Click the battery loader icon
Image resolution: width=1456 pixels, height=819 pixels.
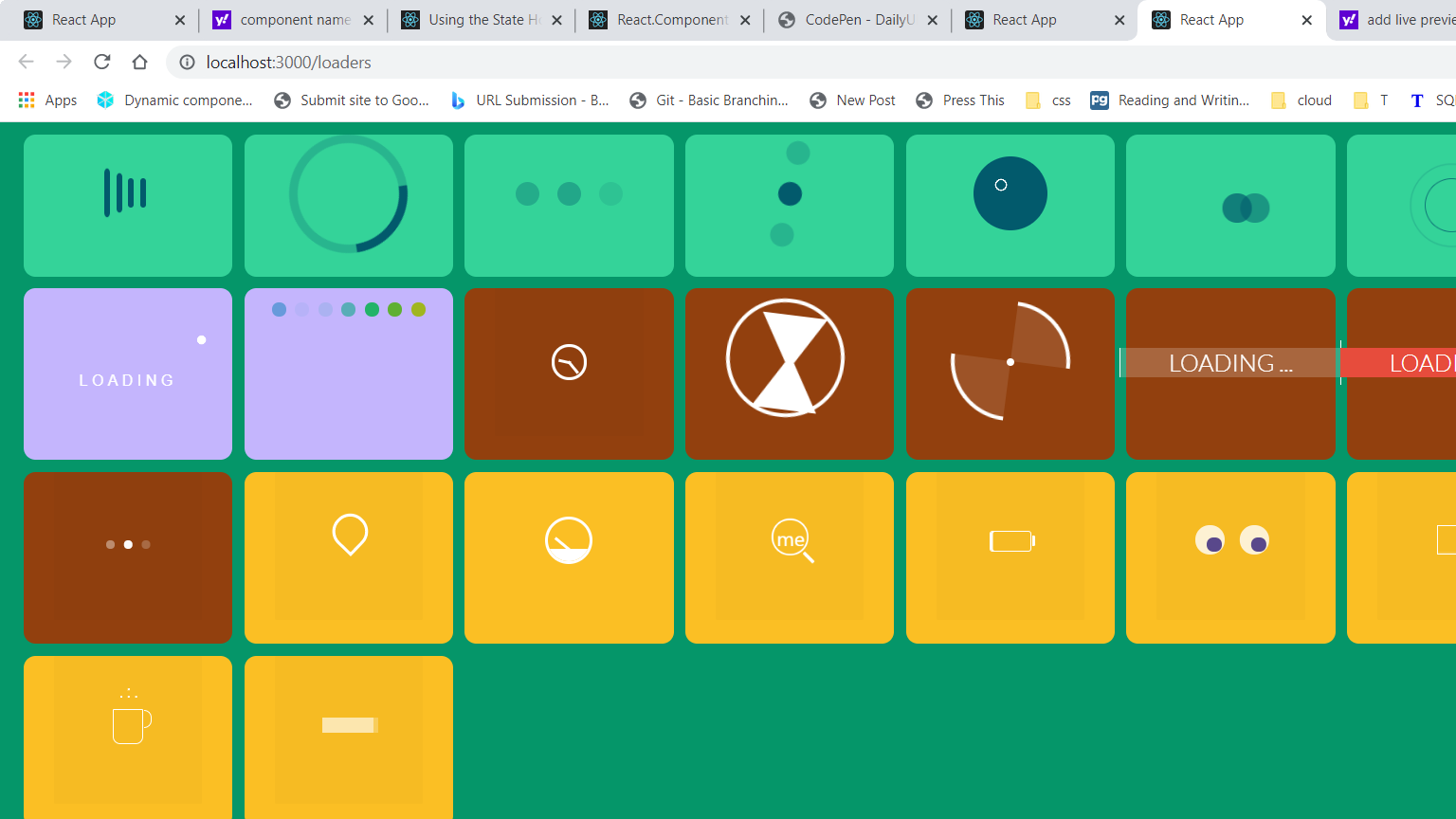tap(1012, 541)
